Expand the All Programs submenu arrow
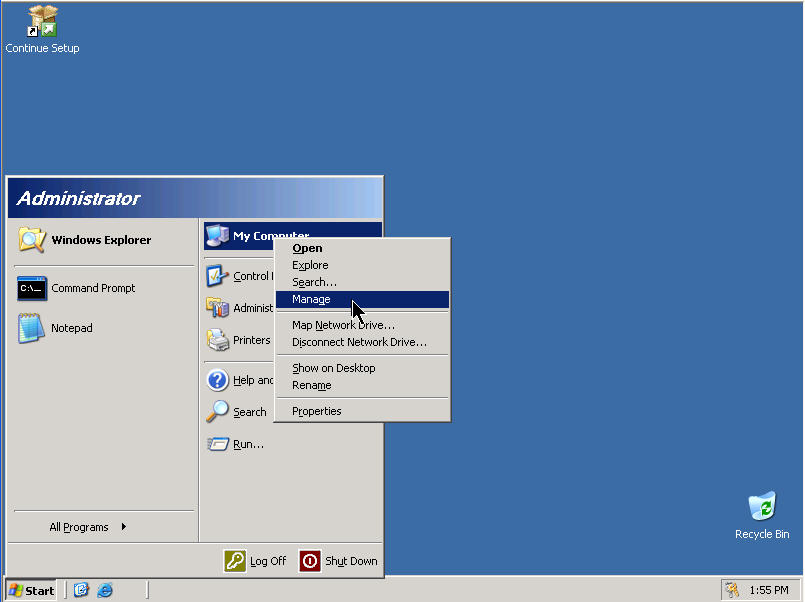The image size is (805, 602). pos(124,527)
